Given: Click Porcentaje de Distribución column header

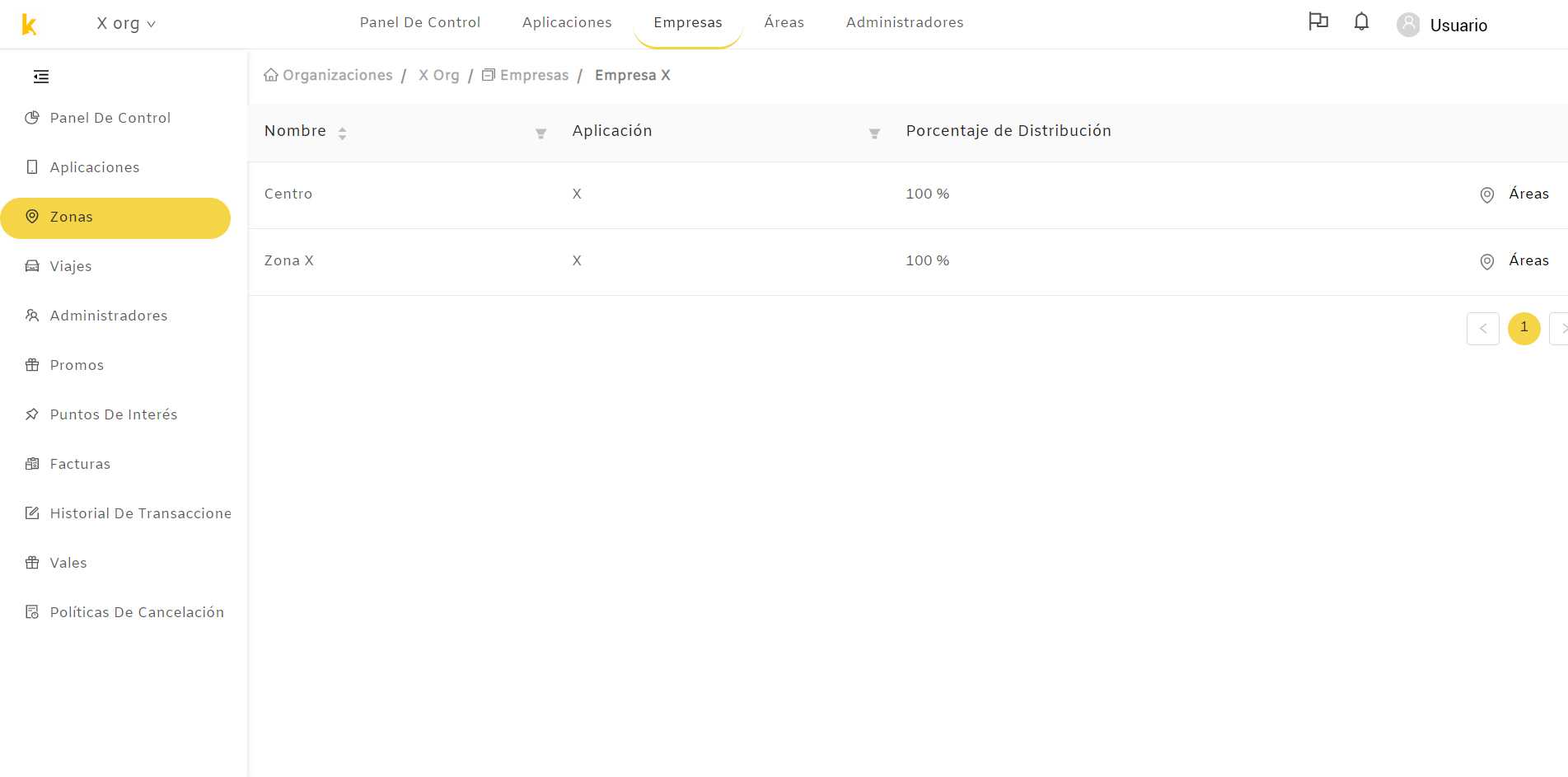Looking at the screenshot, I should point(1009,131).
